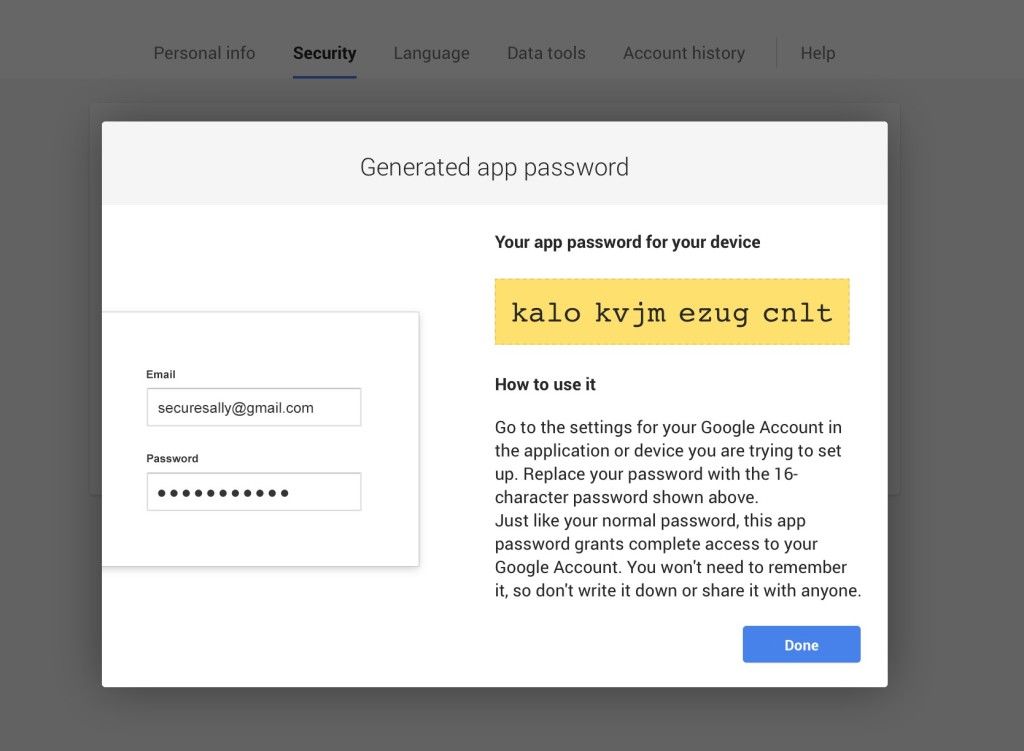Viewport: 1024px width, 751px height.
Task: Click the masked password dots
Action: tap(210, 491)
